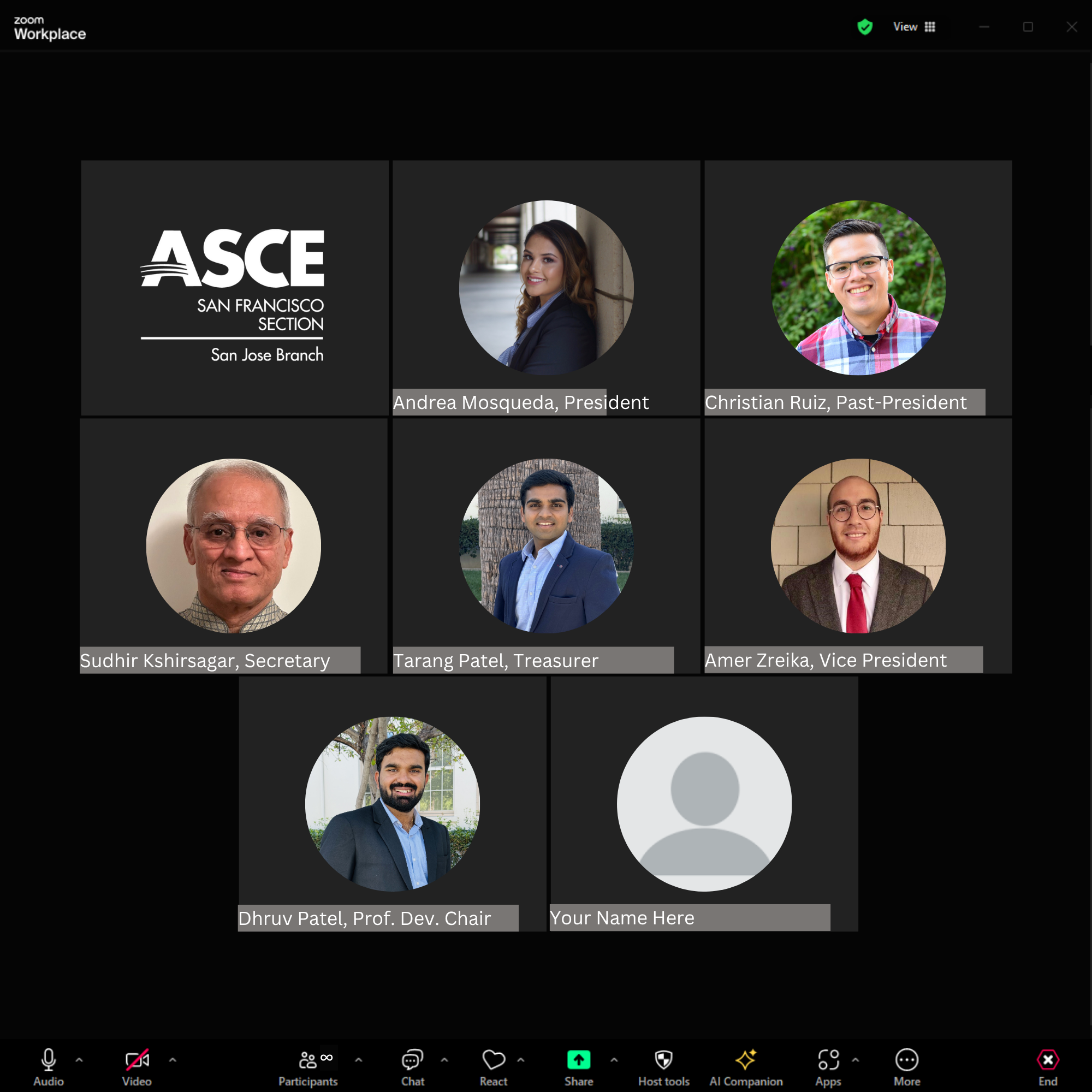Select the ASCE San Jose Branch tile

point(235,288)
